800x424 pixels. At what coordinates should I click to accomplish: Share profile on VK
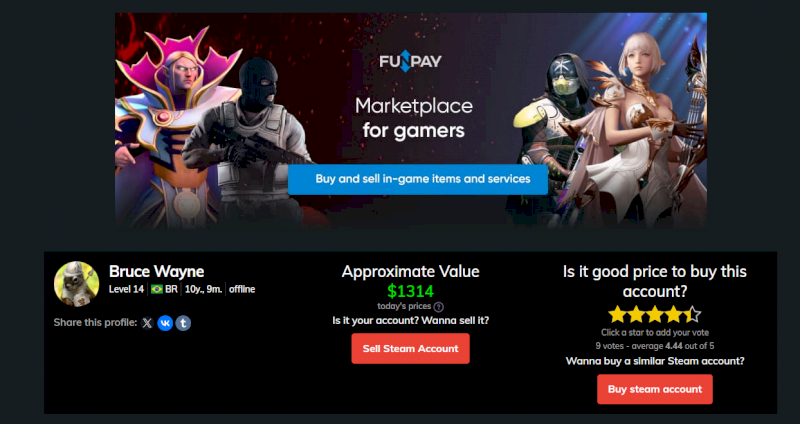165,323
